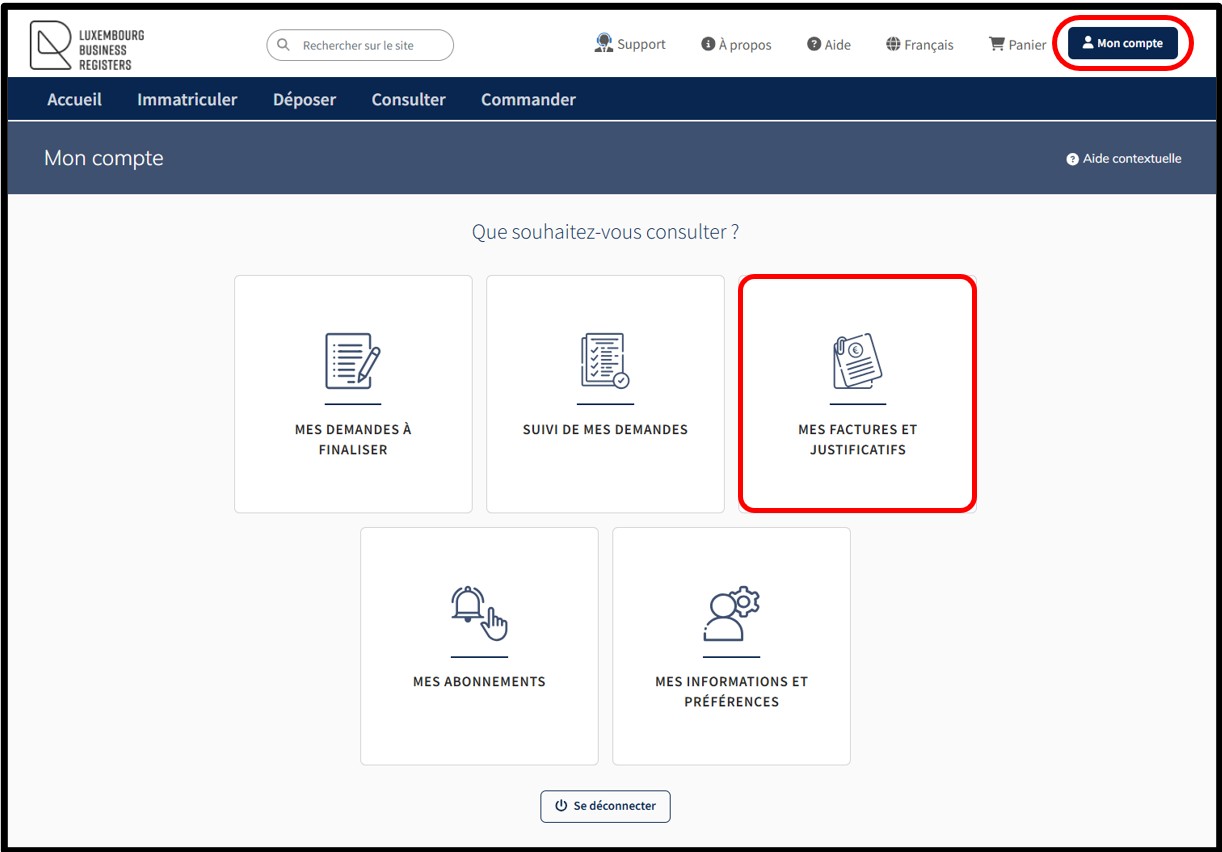Click the euro invoice documents icon
The image size is (1222, 852).
857,361
